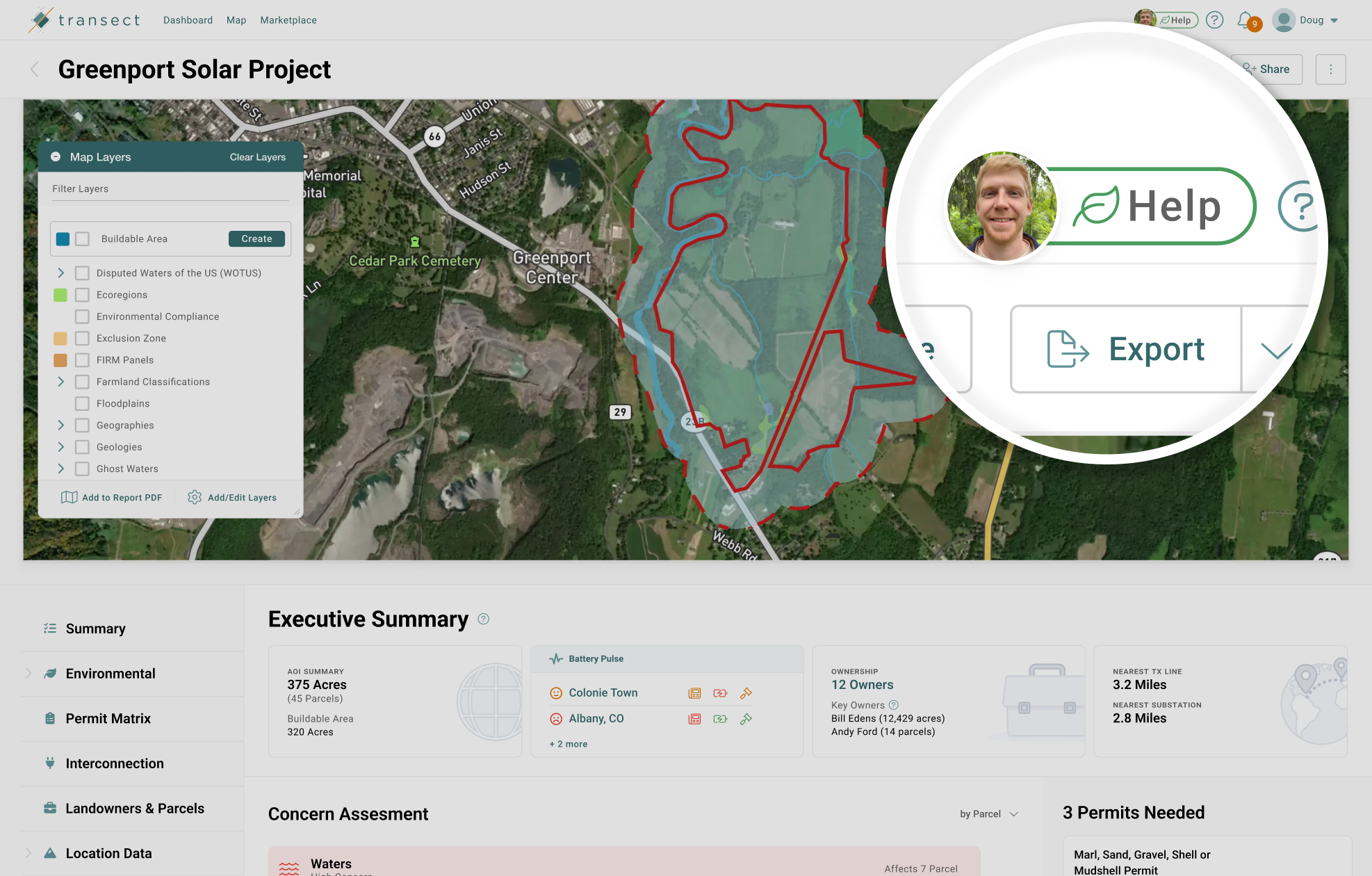Click the question mark help icon in top bar
The image size is (1372, 876).
[1214, 20]
